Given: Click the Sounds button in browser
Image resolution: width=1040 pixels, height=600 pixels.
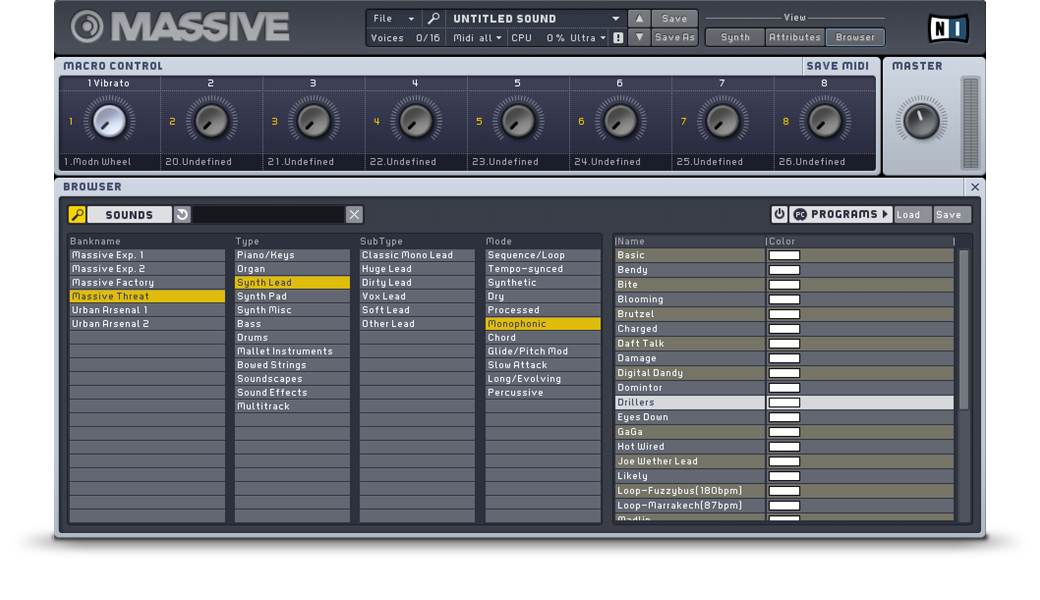Looking at the screenshot, I should 129,215.
